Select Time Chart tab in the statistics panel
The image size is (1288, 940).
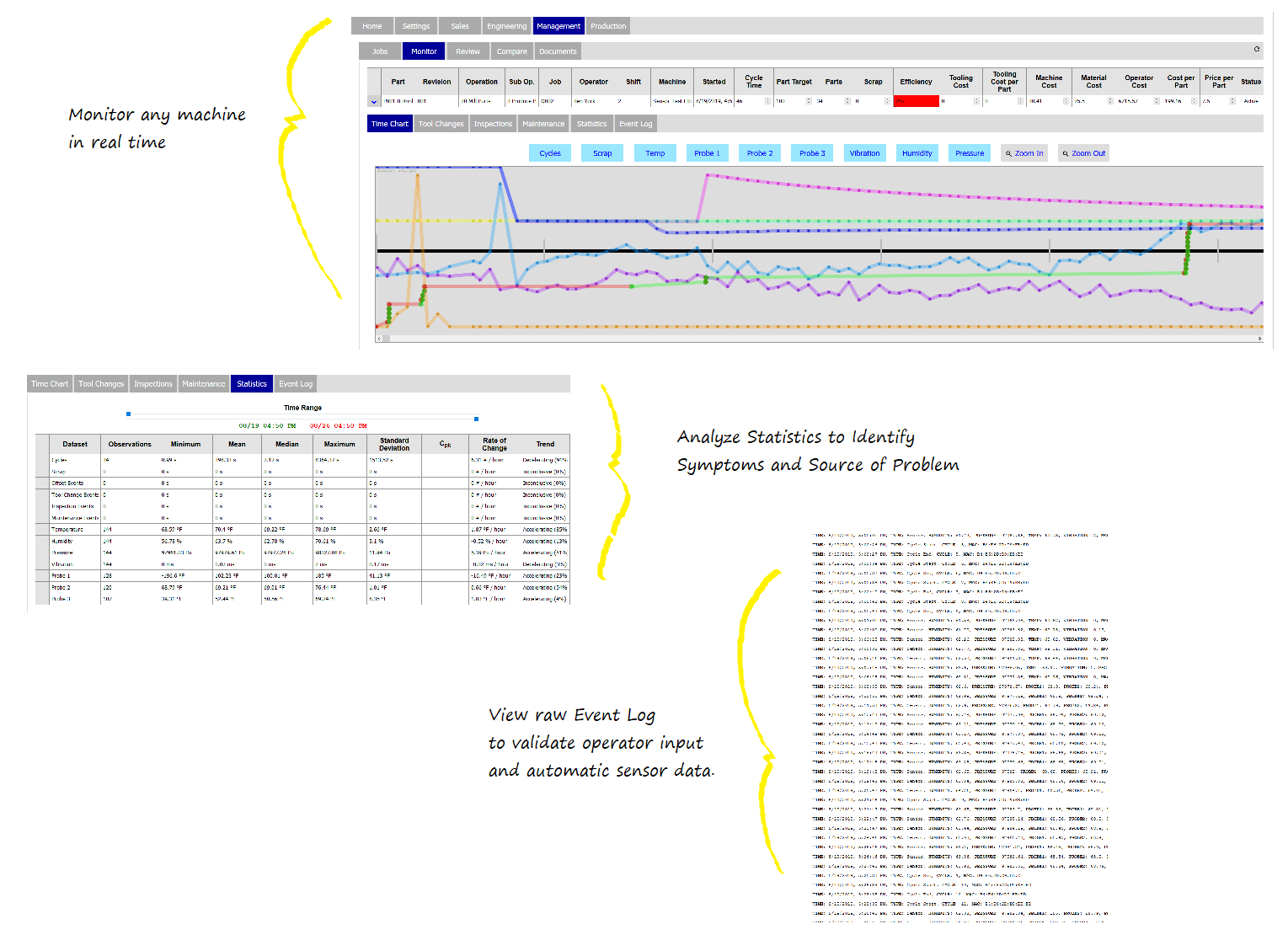(x=50, y=384)
